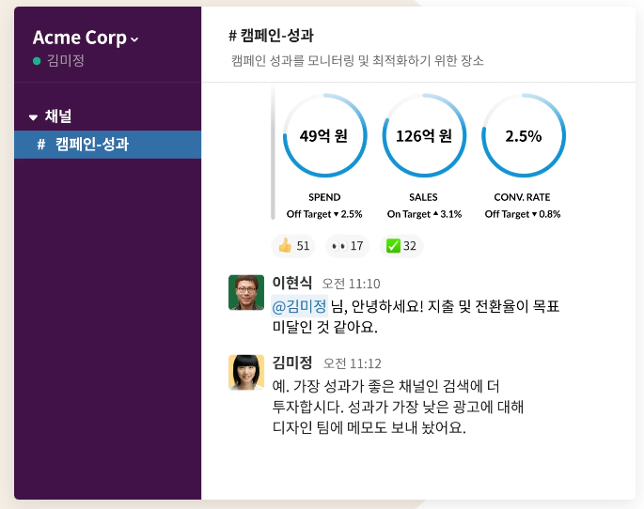
Task: Click the @김미정 mention in 이현식's message
Action: coord(299,306)
